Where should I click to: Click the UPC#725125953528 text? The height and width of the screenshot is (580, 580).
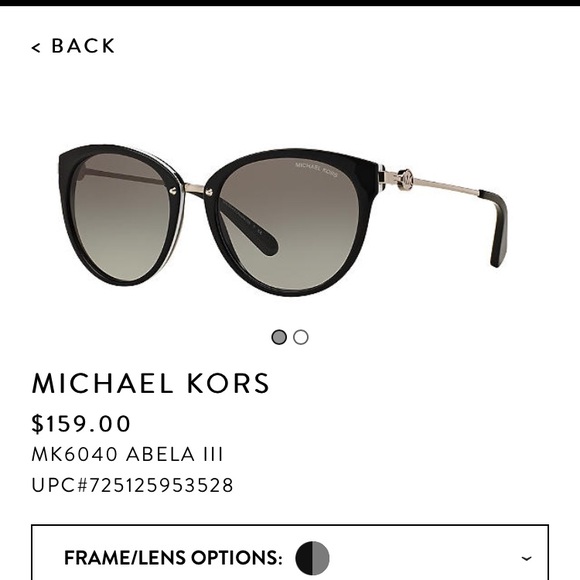point(132,485)
